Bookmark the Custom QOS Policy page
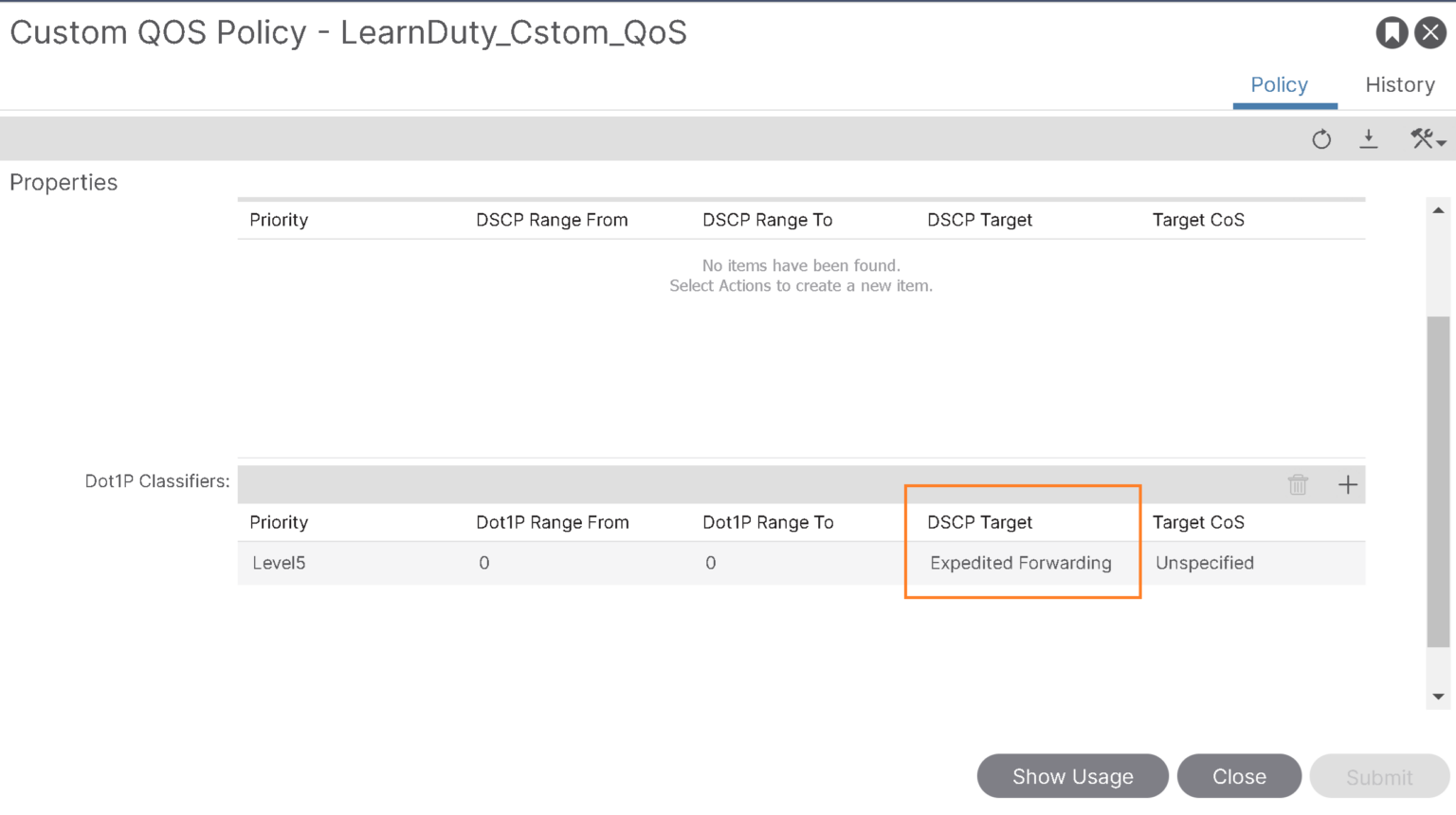This screenshot has width=1456, height=815. click(1392, 31)
